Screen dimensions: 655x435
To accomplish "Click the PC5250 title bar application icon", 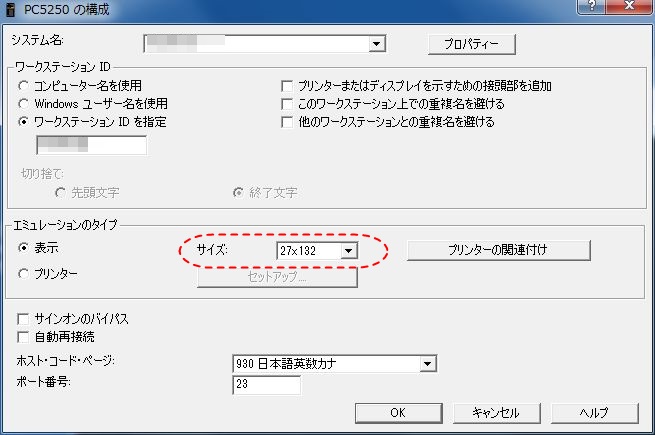I will [x=10, y=9].
